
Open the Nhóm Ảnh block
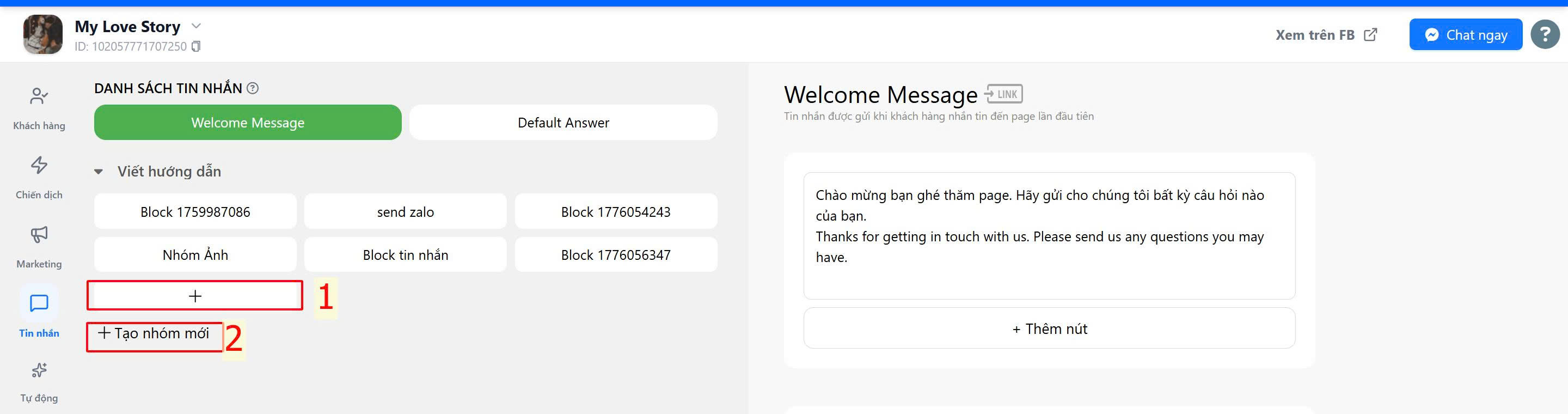195,254
